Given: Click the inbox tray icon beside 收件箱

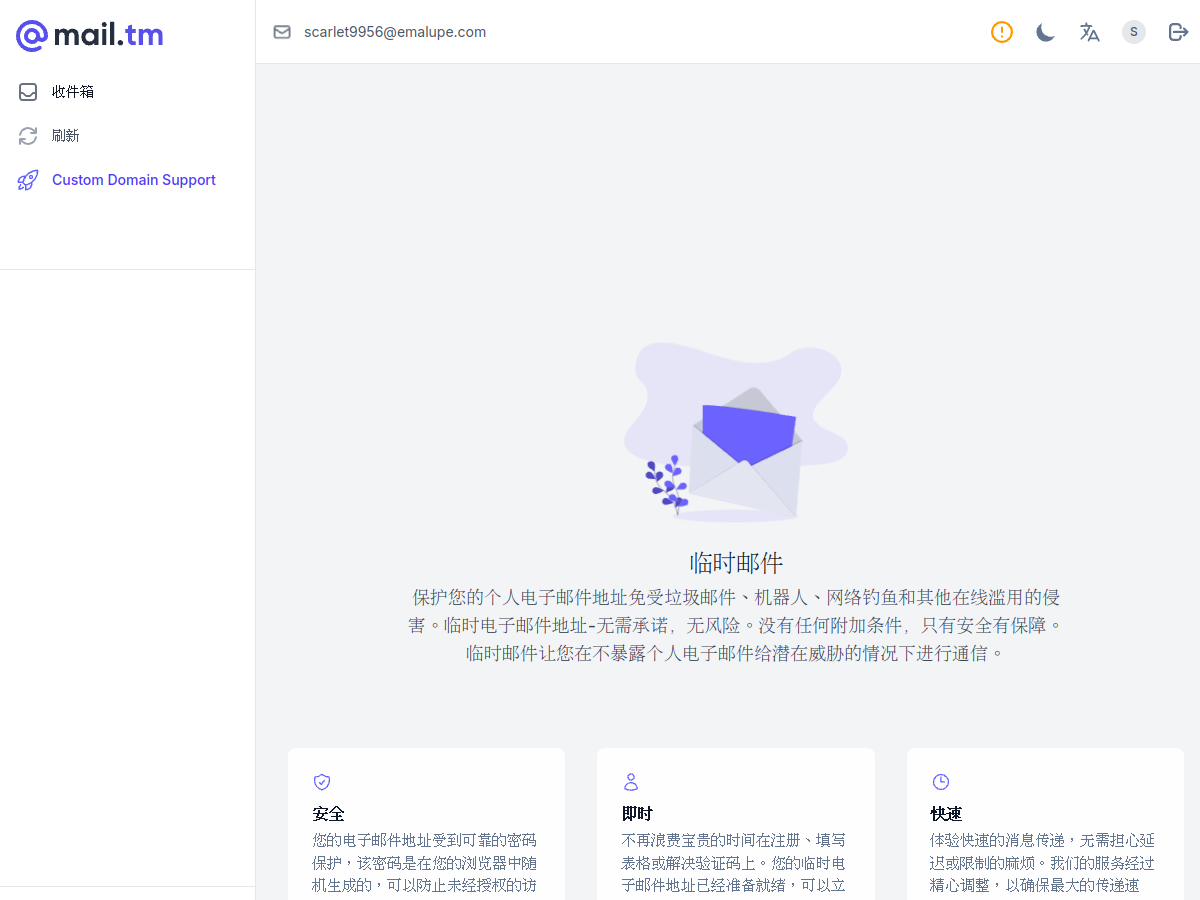Looking at the screenshot, I should [x=28, y=92].
